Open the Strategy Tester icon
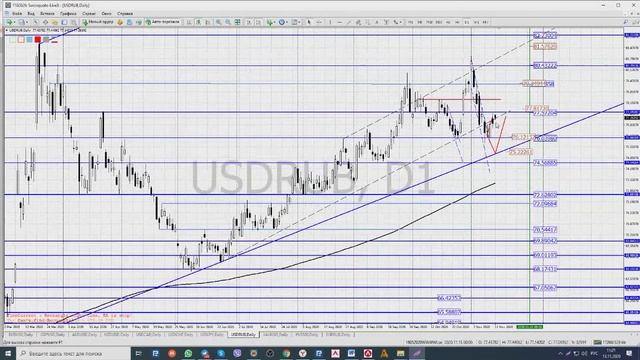Image resolution: width=640 pixels, height=360 pixels. 74,22
